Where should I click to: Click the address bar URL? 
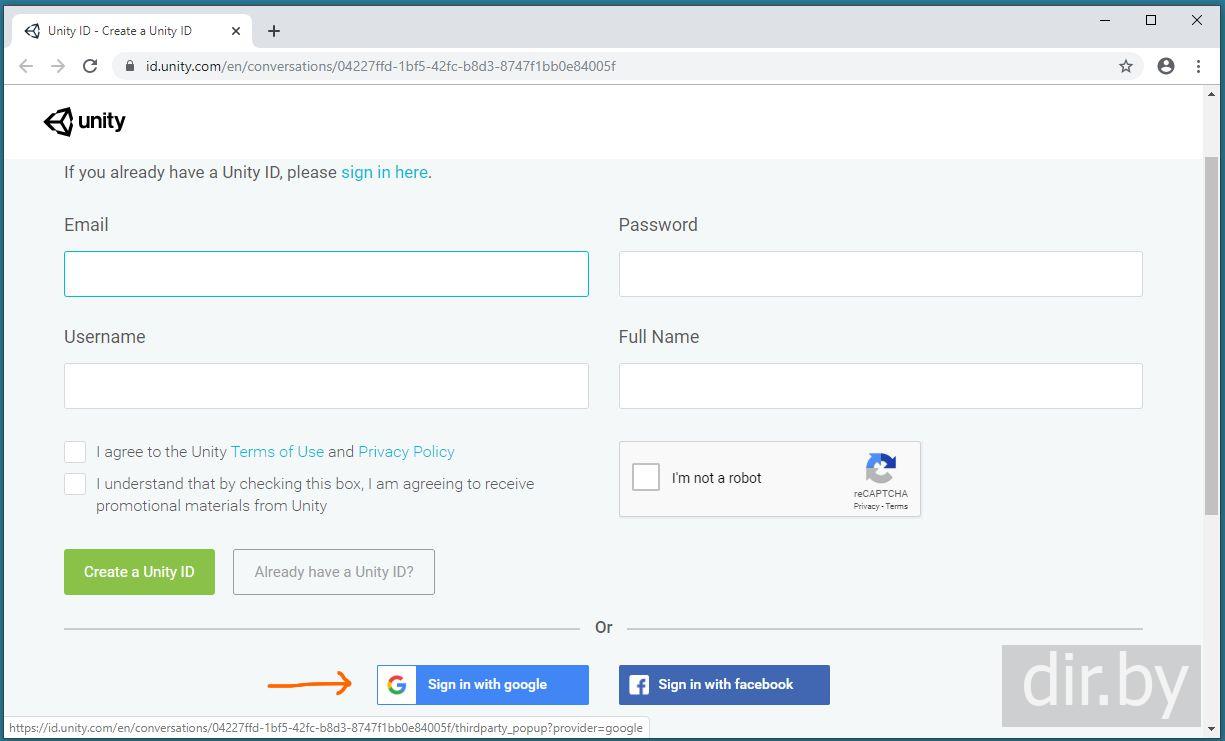pyautogui.click(x=381, y=66)
